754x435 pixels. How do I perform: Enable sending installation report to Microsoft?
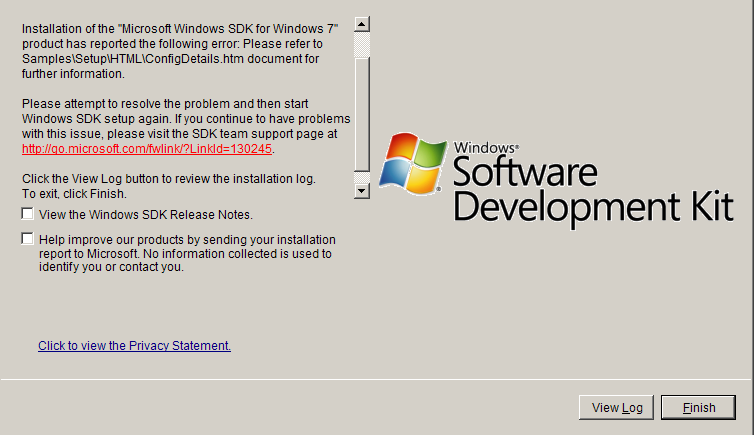(x=28, y=239)
